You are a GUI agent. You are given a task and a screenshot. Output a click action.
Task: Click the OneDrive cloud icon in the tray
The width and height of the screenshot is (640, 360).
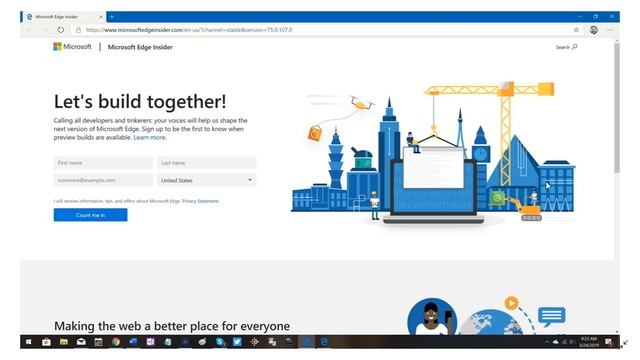tap(556, 342)
